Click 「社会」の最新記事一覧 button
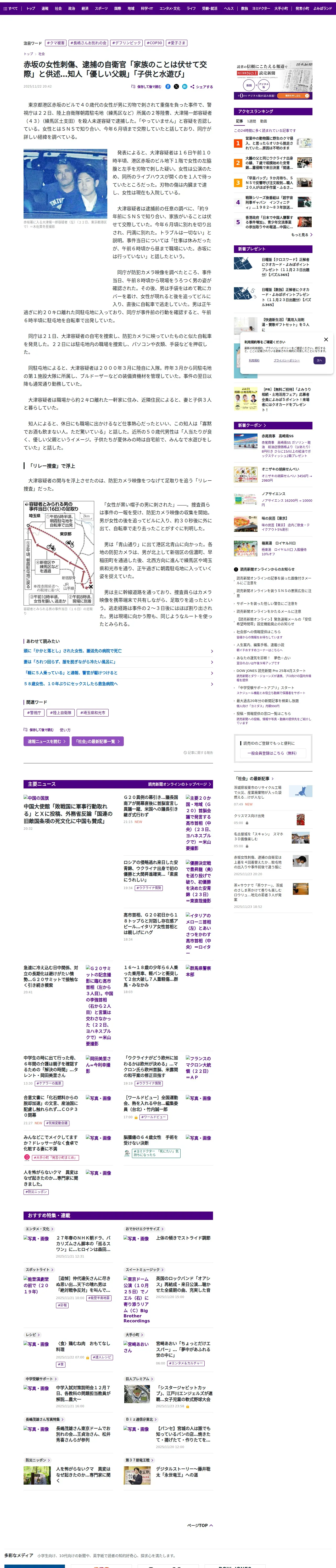The width and height of the screenshot is (336, 1568). pos(98,741)
